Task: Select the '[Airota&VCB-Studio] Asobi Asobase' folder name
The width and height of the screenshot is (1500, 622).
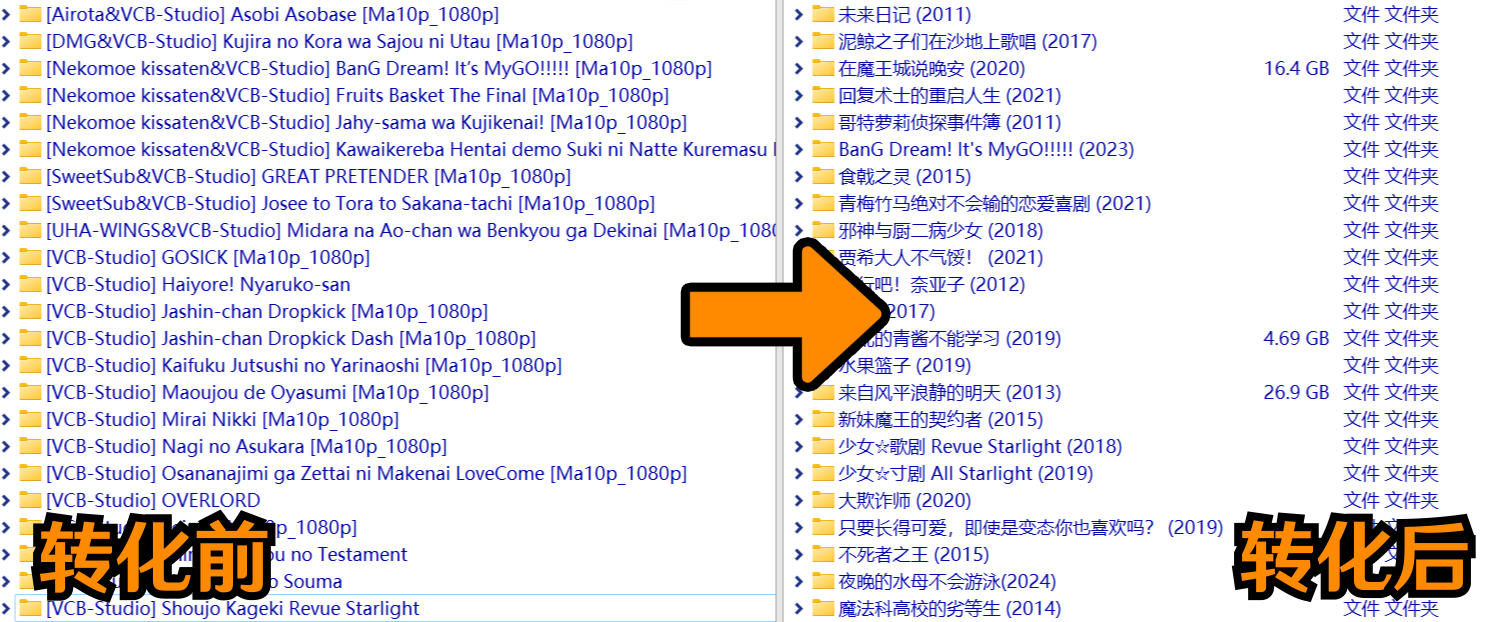Action: click(272, 15)
